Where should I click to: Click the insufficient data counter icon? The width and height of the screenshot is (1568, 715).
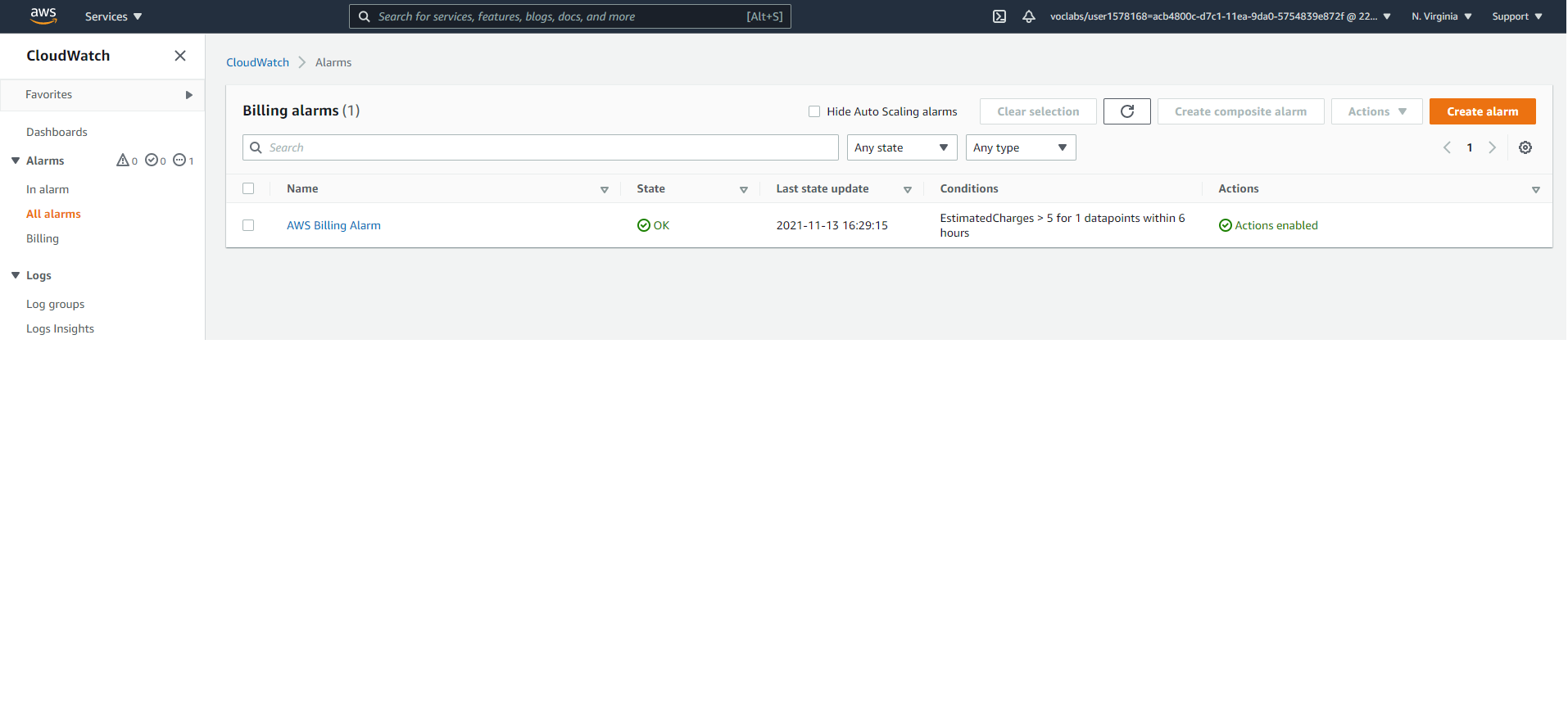184,161
